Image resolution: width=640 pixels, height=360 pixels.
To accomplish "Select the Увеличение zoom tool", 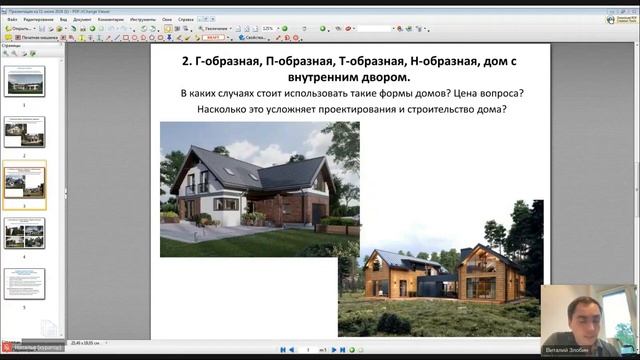I will 213,29.
